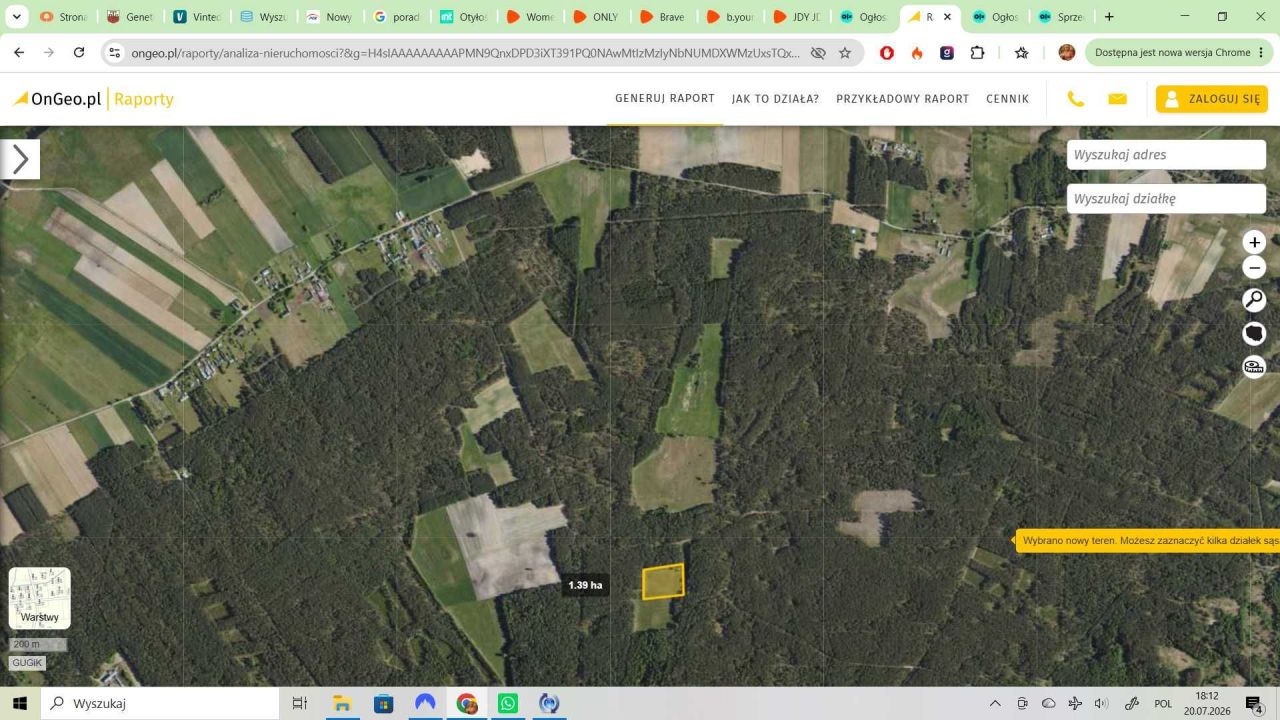Go to PRZYKŁADOWY RAPORT page
Viewport: 1280px width, 720px height.
pos(903,99)
